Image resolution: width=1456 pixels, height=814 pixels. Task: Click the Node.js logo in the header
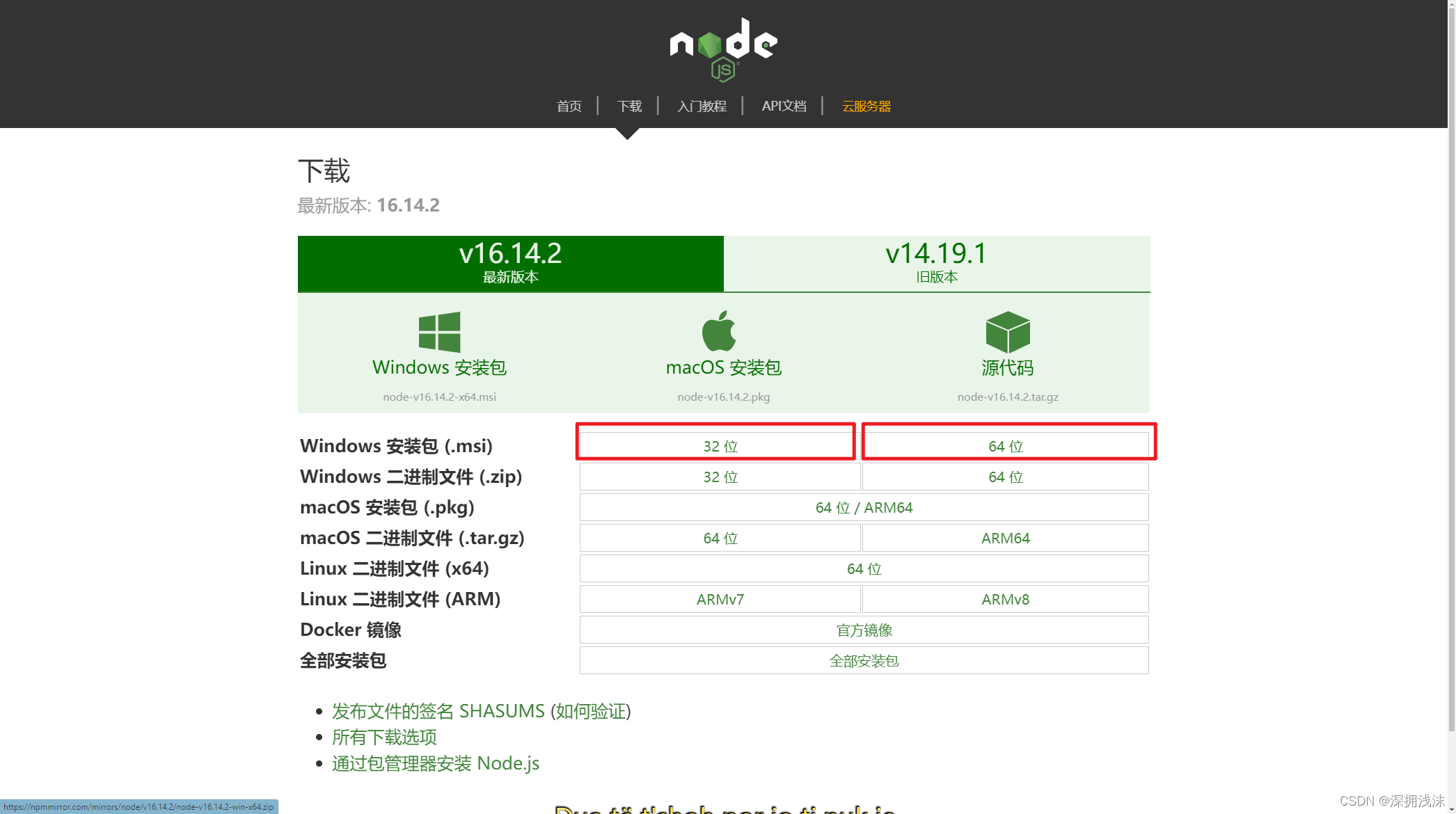click(x=723, y=49)
